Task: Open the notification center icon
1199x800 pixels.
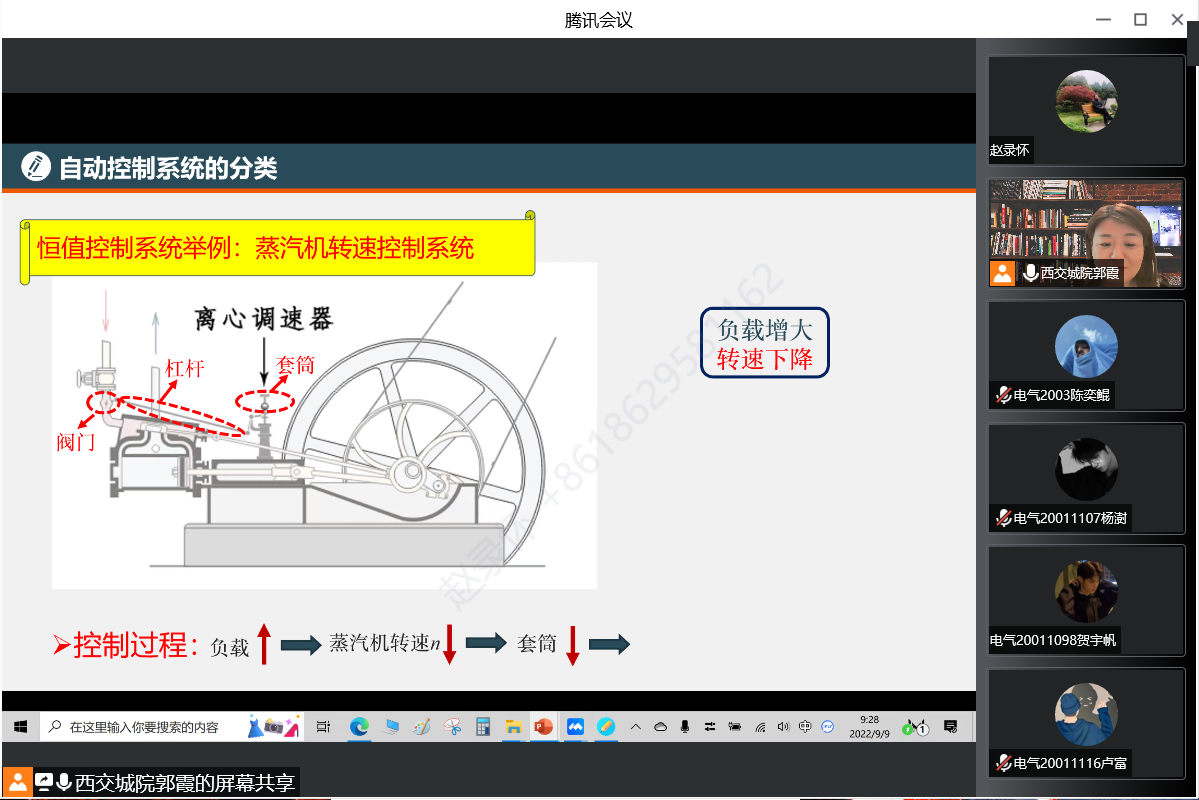Action: click(x=950, y=727)
